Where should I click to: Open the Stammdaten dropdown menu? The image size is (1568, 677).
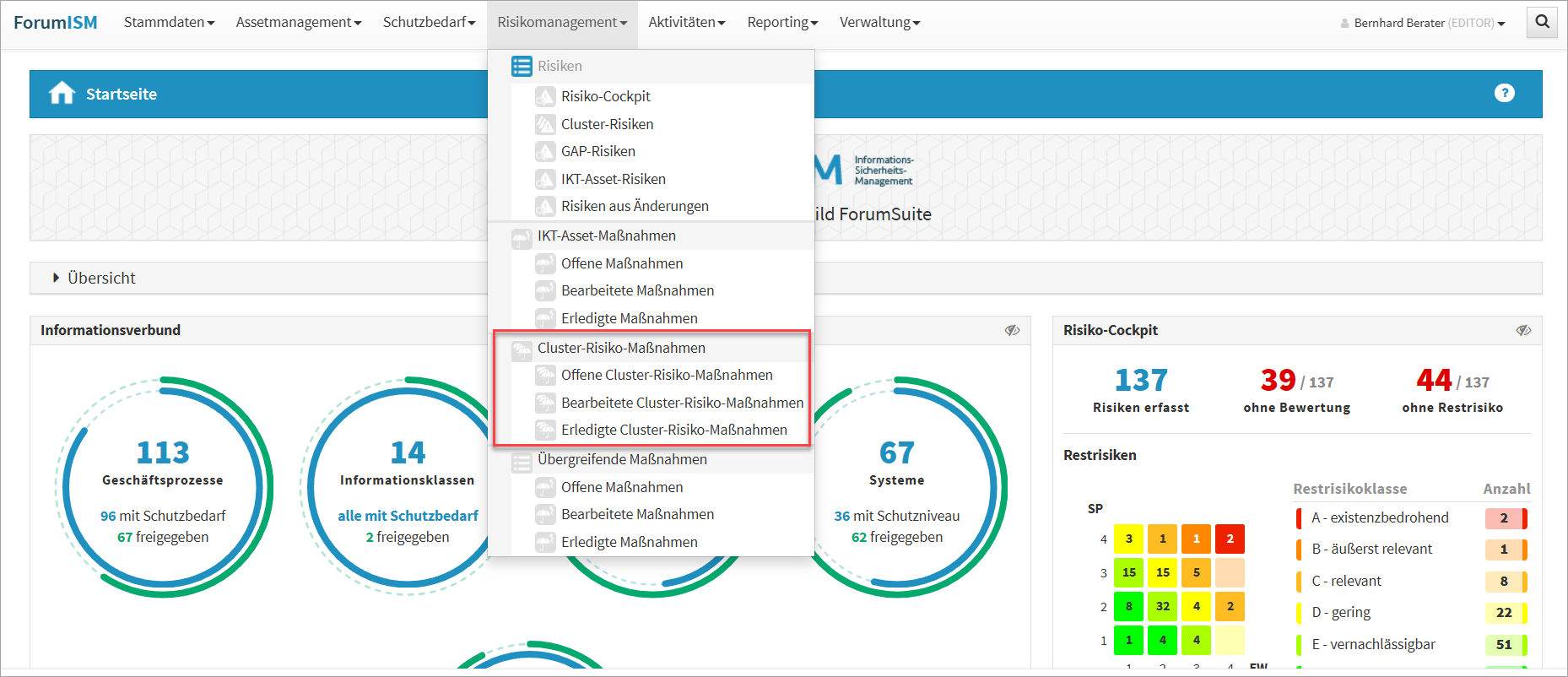pos(169,23)
